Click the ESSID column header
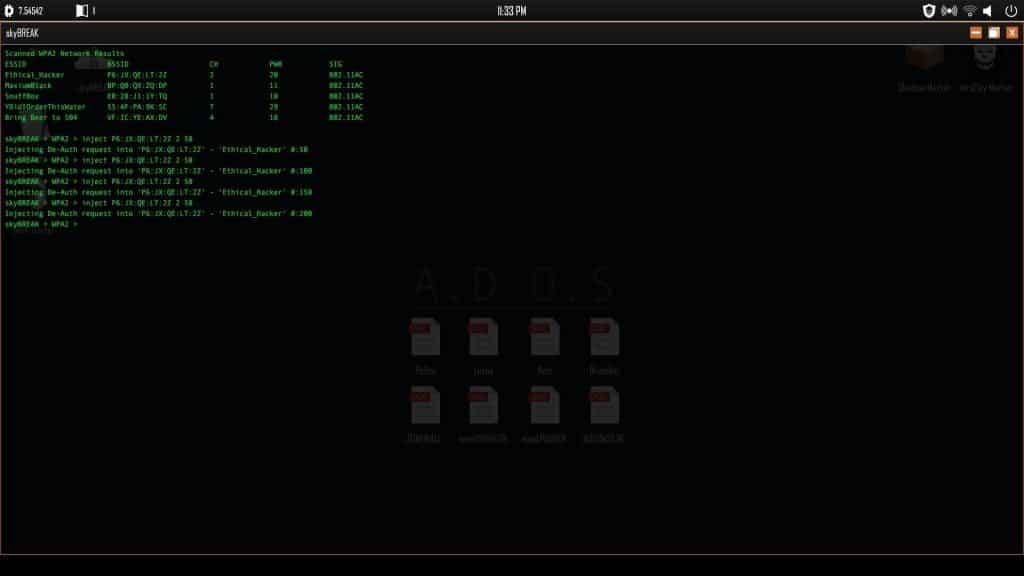This screenshot has height=576, width=1024. (16, 64)
